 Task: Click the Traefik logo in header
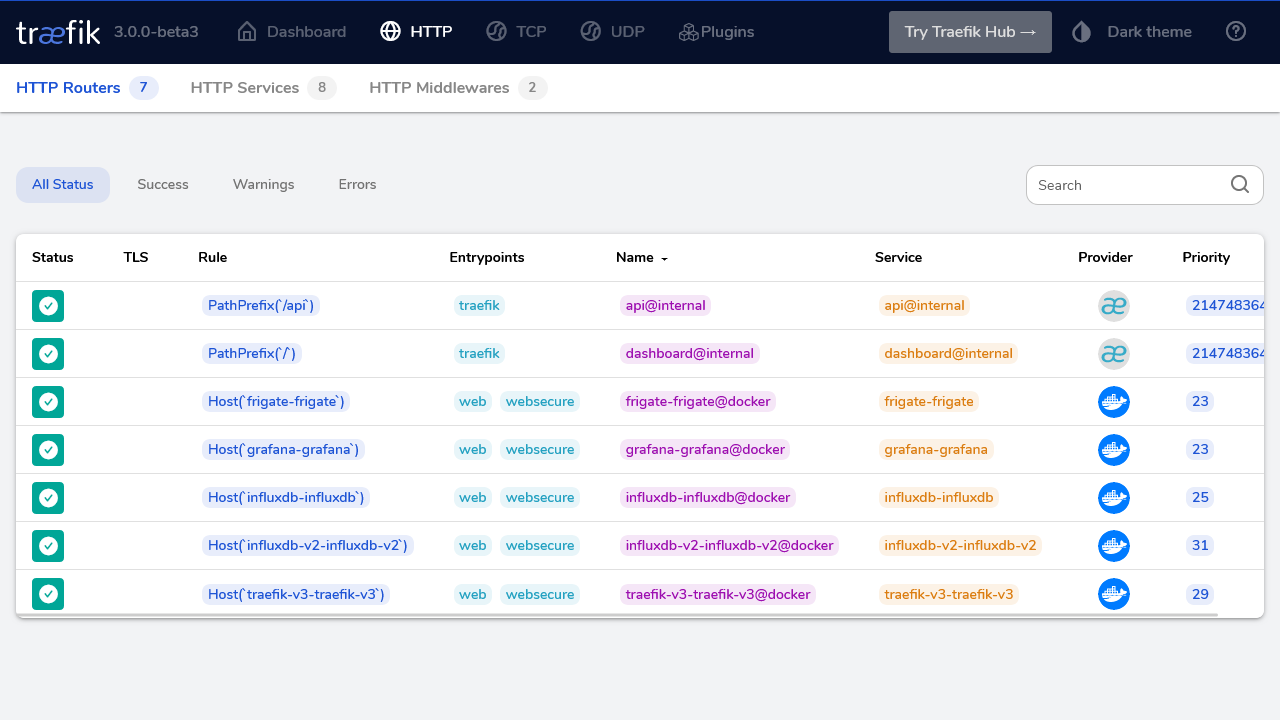pos(58,32)
